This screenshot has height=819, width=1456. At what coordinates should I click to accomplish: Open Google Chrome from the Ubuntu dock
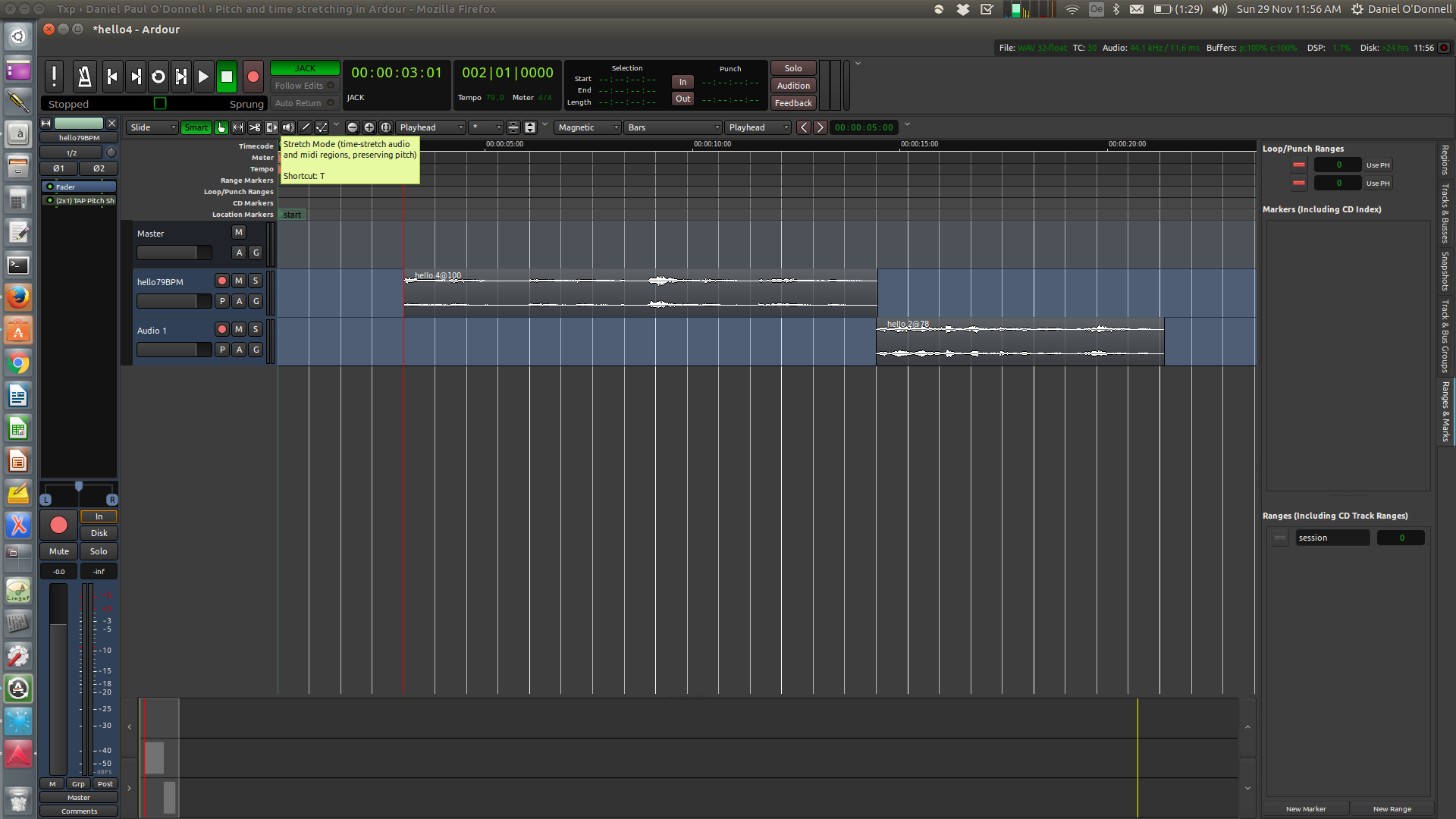[x=18, y=363]
